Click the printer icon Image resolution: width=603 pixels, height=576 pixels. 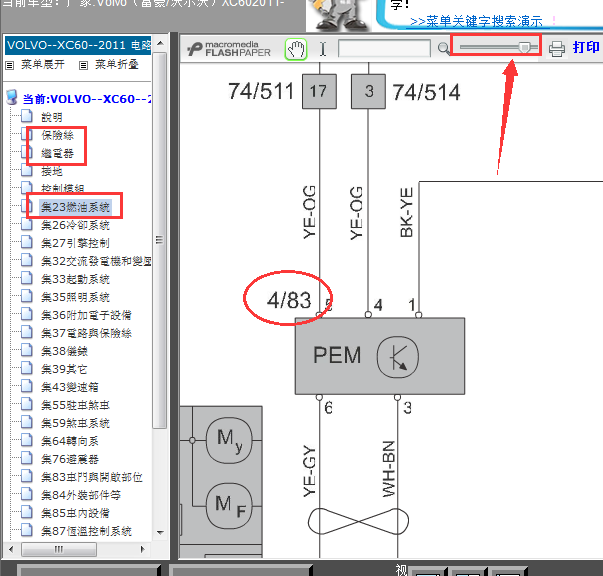556,48
